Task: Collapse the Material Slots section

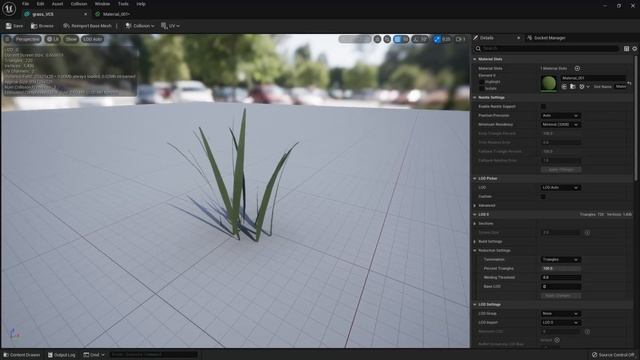Action: (475, 59)
